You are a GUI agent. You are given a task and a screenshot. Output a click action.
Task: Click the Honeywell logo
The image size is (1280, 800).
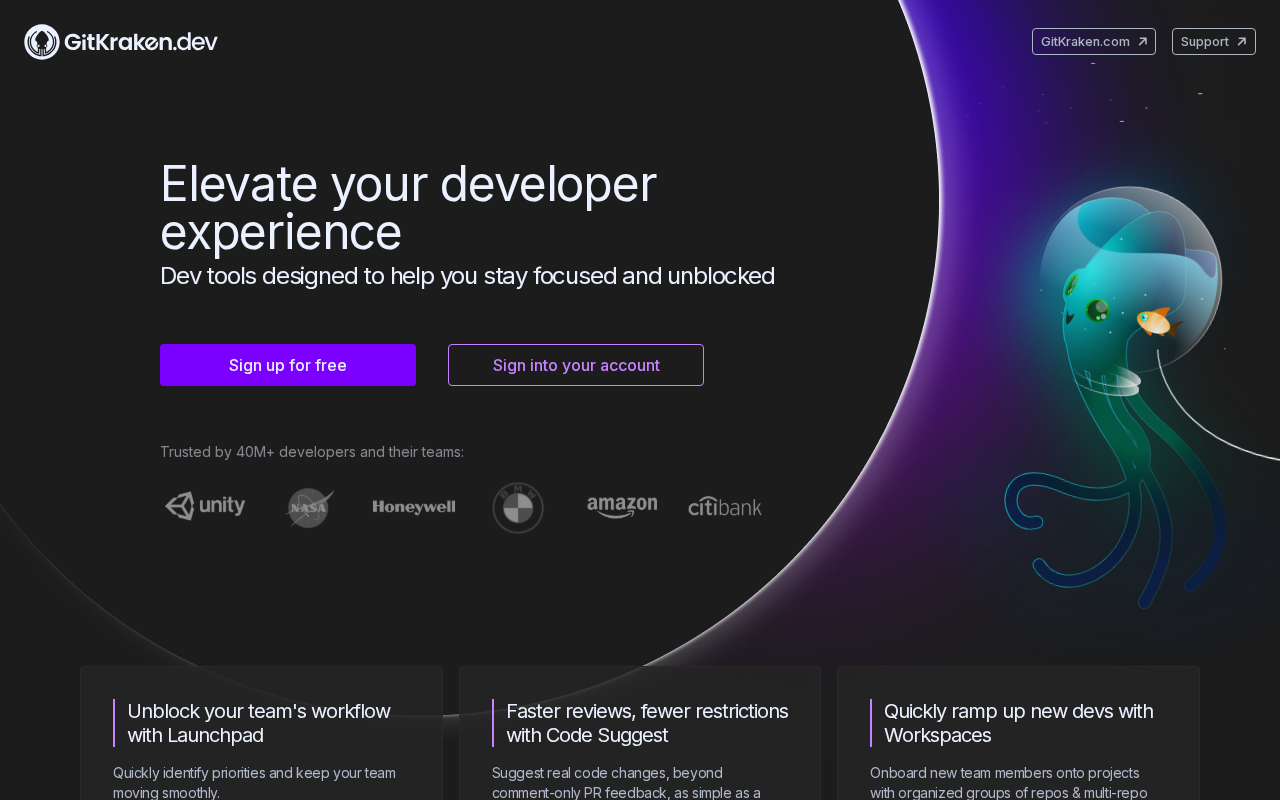[414, 507]
